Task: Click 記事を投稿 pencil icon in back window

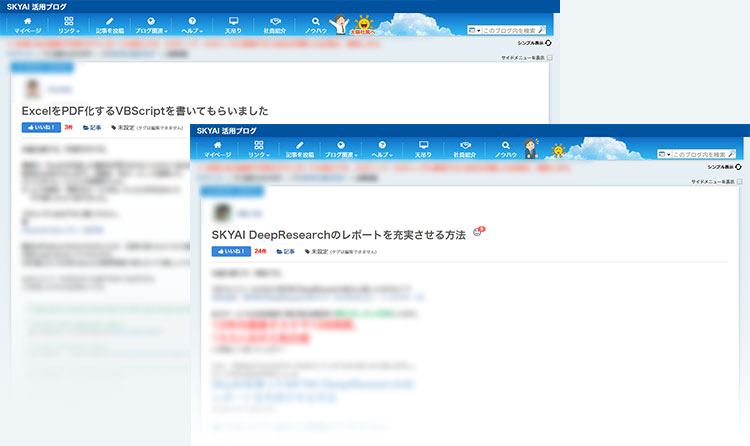Action: (x=110, y=25)
